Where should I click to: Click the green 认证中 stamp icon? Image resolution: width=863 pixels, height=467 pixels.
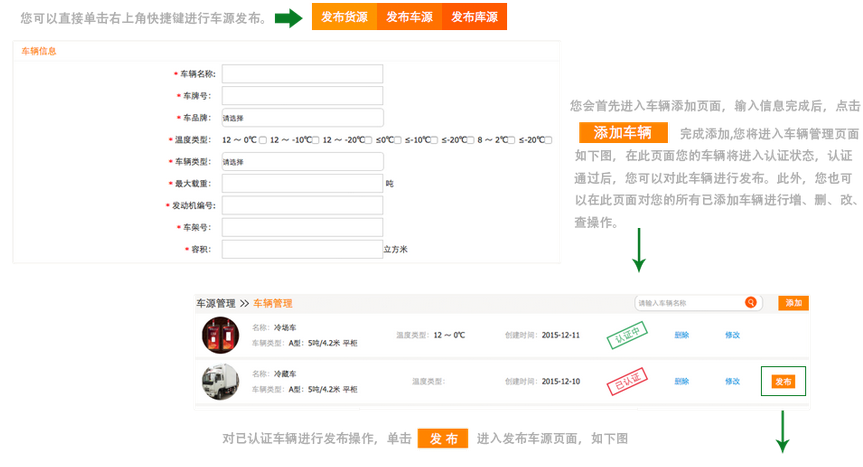click(626, 335)
